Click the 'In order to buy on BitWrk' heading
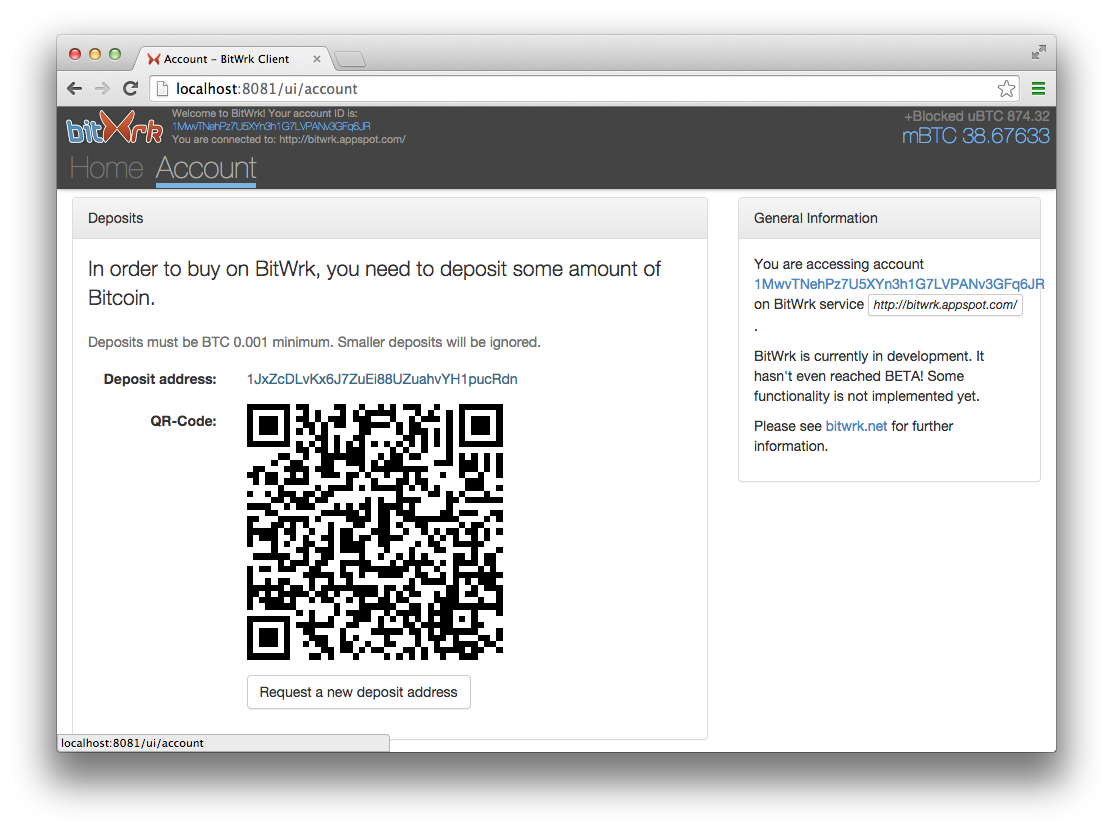This screenshot has width=1113, height=831. click(374, 283)
